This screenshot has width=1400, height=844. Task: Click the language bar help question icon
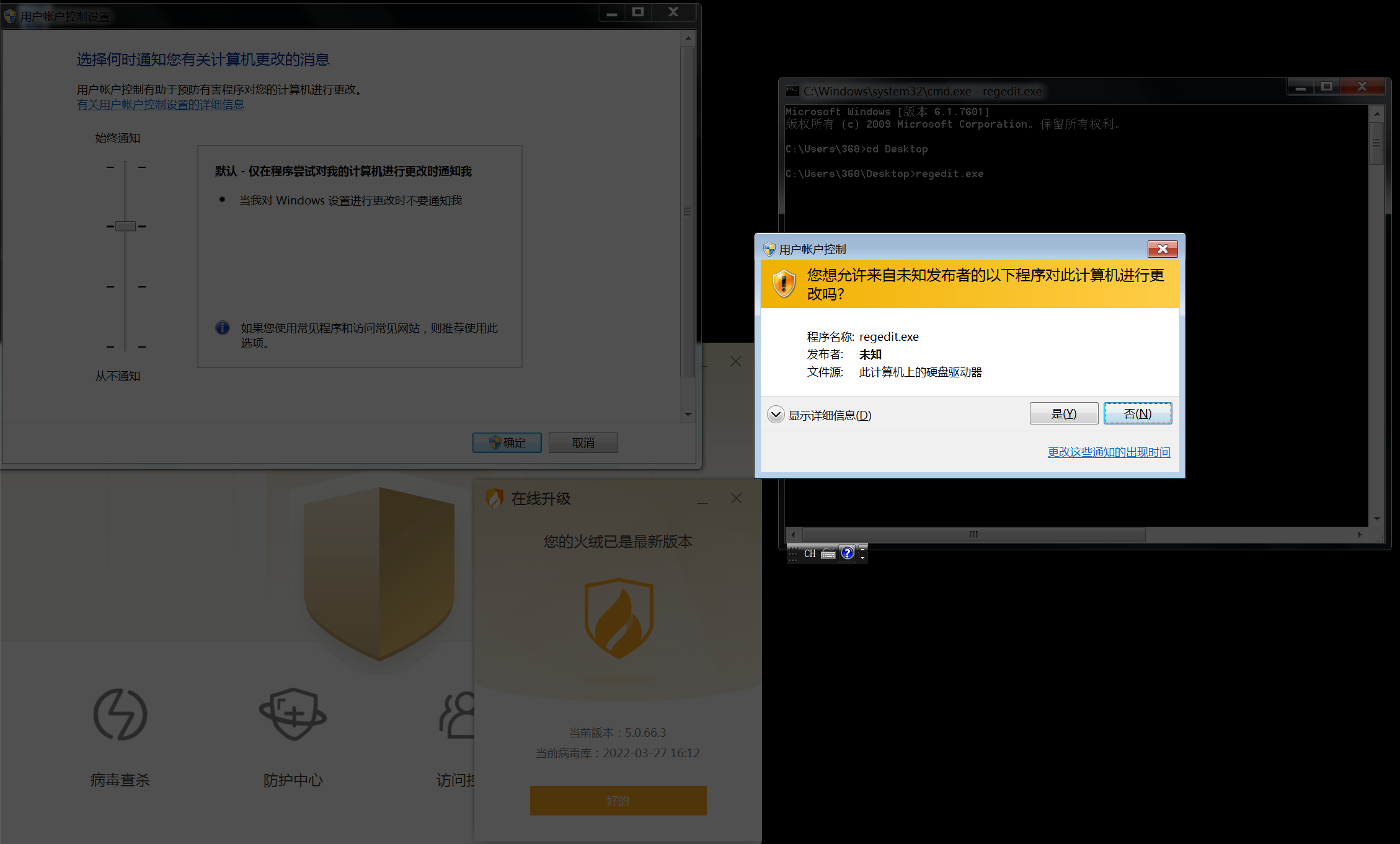click(847, 553)
